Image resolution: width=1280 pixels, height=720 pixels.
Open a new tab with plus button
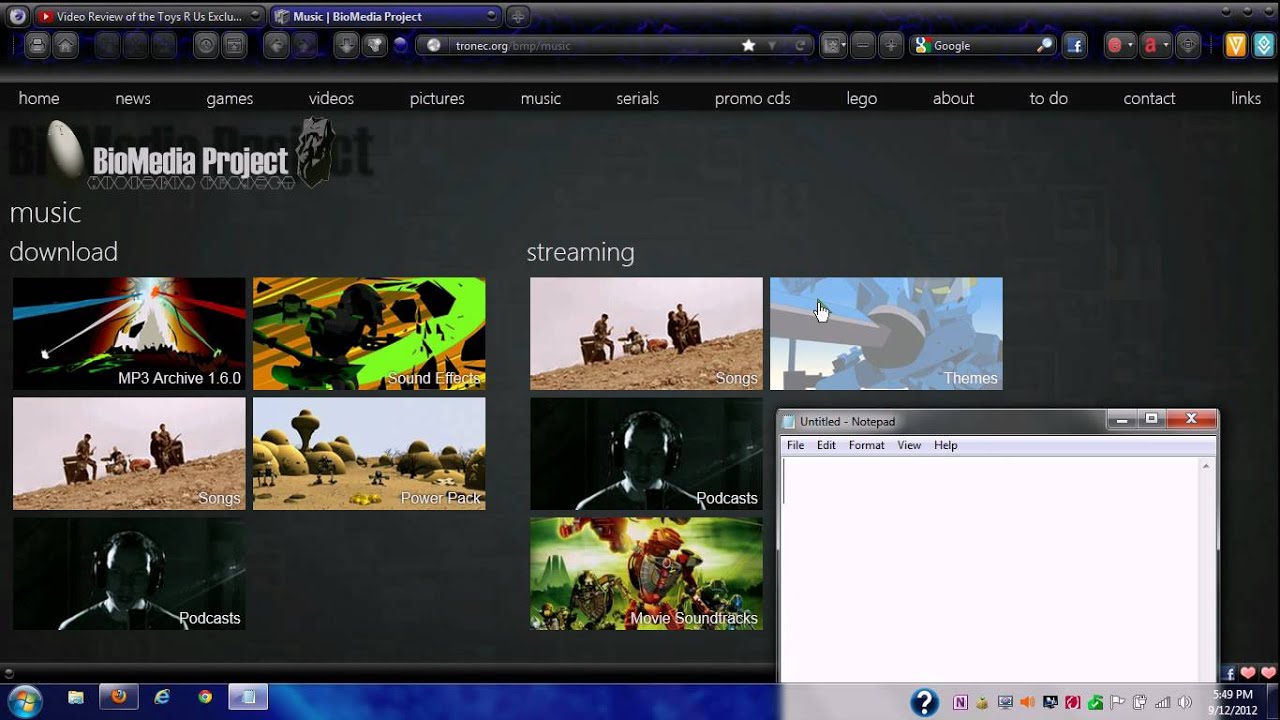(x=518, y=16)
